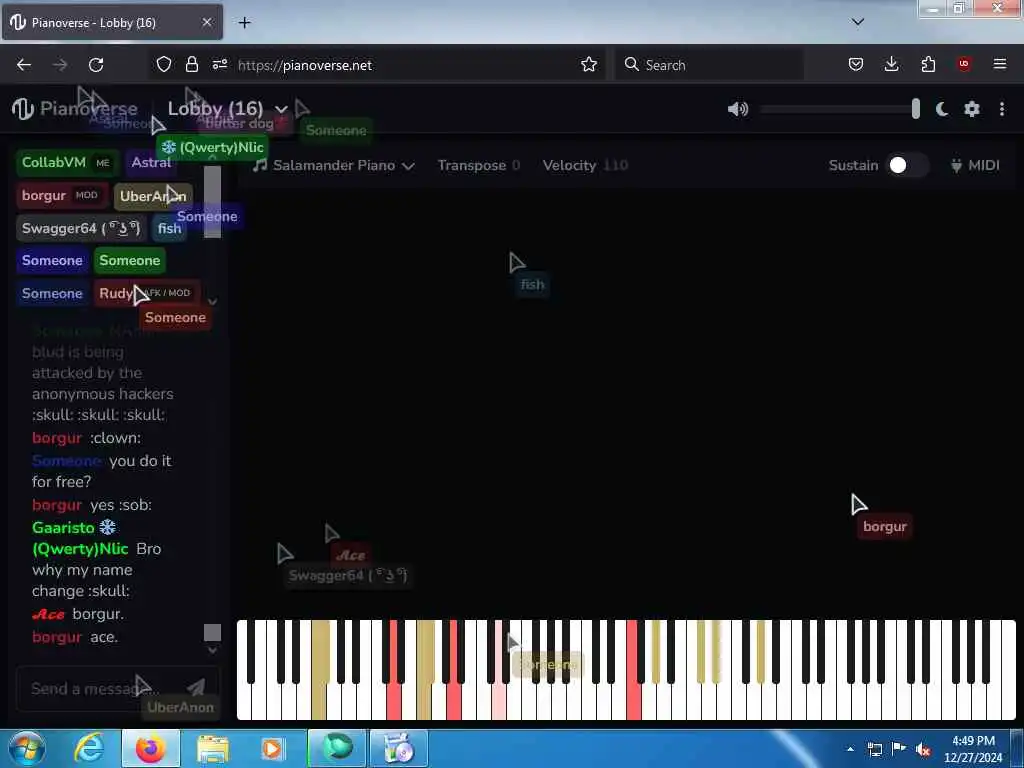This screenshot has height=768, width=1024.
Task: Click the network tray icon
Action: (x=874, y=750)
